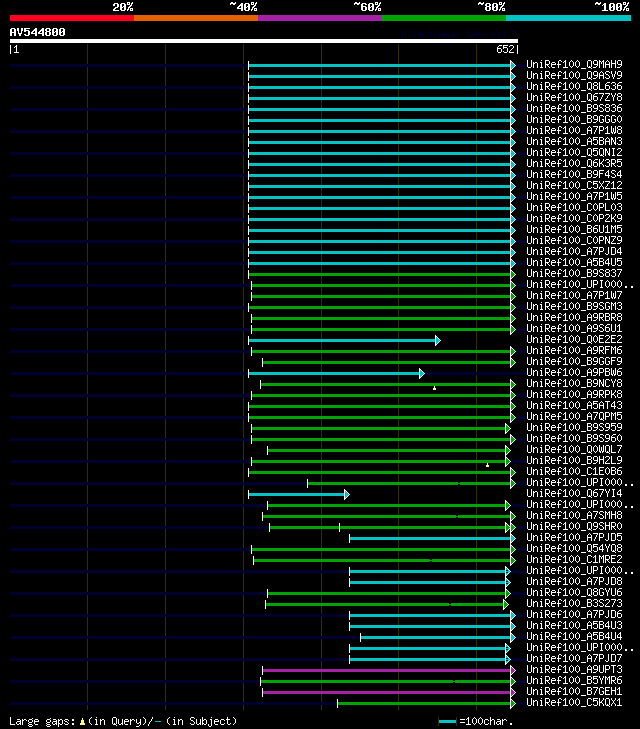
Task: Click the yellow query gap marker in the B9H2L9 row
Action: (487, 465)
